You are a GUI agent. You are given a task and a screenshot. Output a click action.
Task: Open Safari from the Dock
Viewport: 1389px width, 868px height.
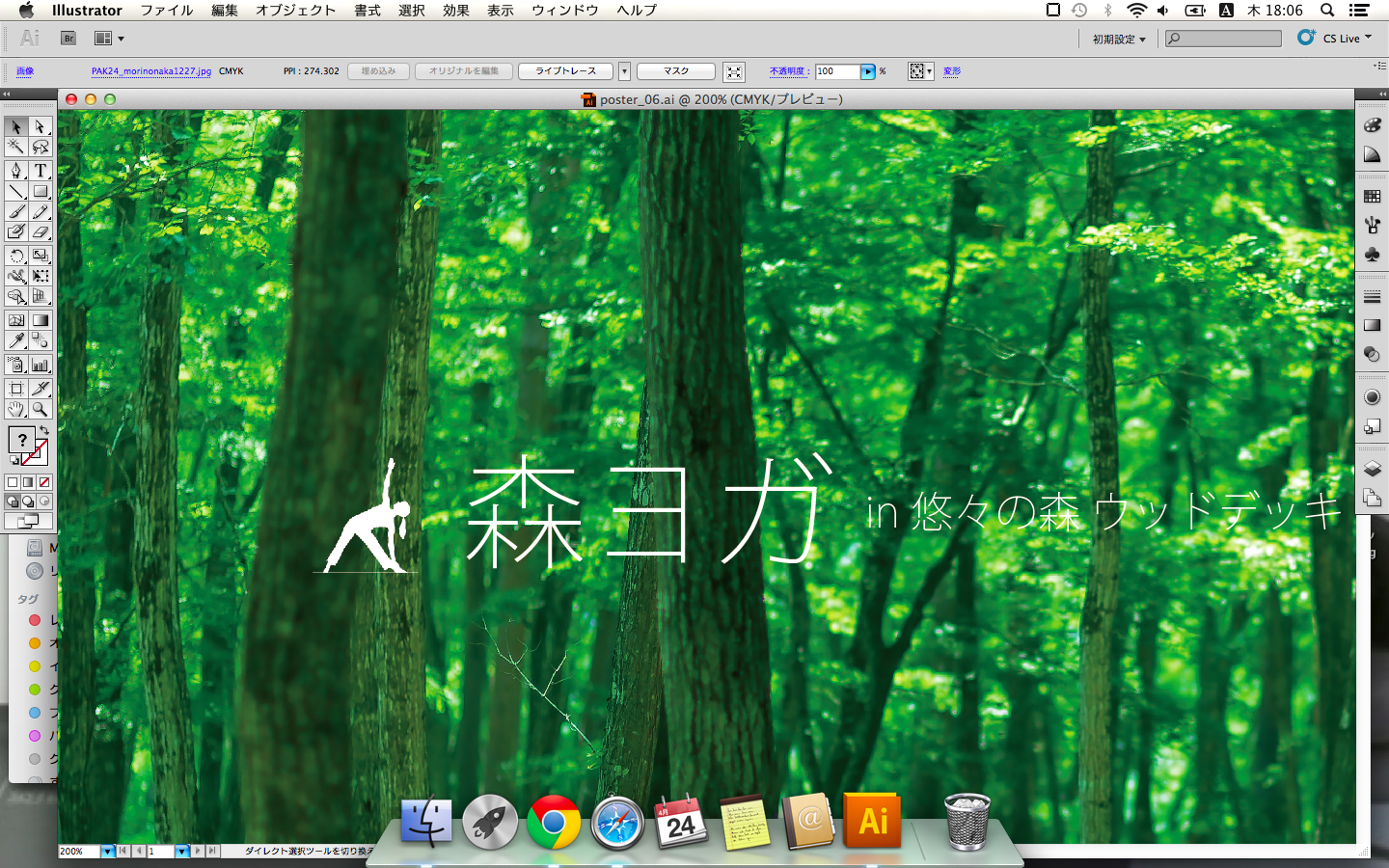[x=617, y=822]
